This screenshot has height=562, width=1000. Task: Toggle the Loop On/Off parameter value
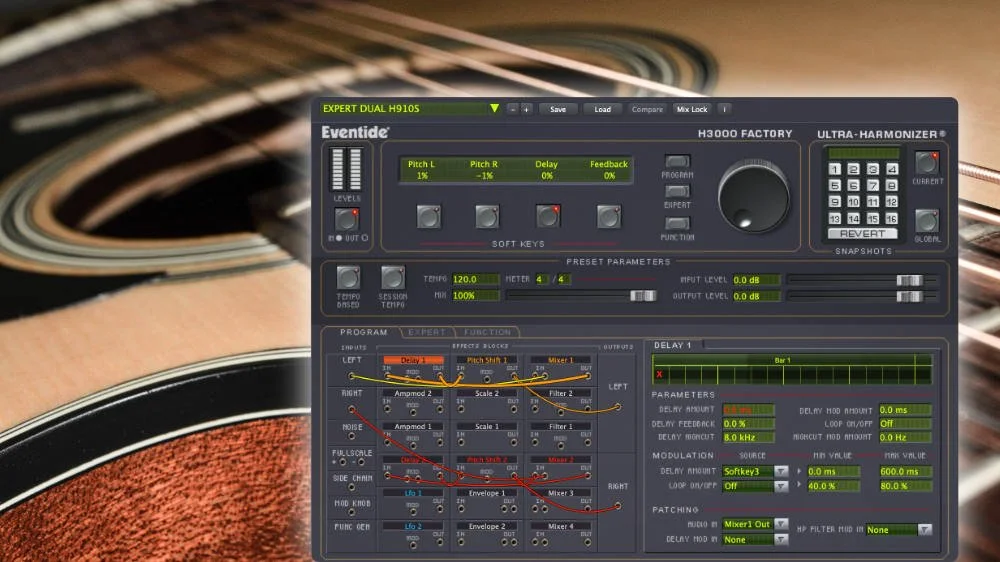[x=905, y=424]
